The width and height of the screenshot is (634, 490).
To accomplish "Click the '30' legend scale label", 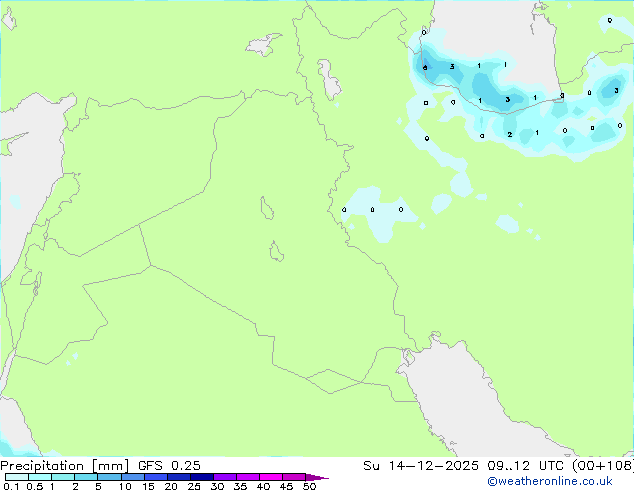I will [x=217, y=486].
